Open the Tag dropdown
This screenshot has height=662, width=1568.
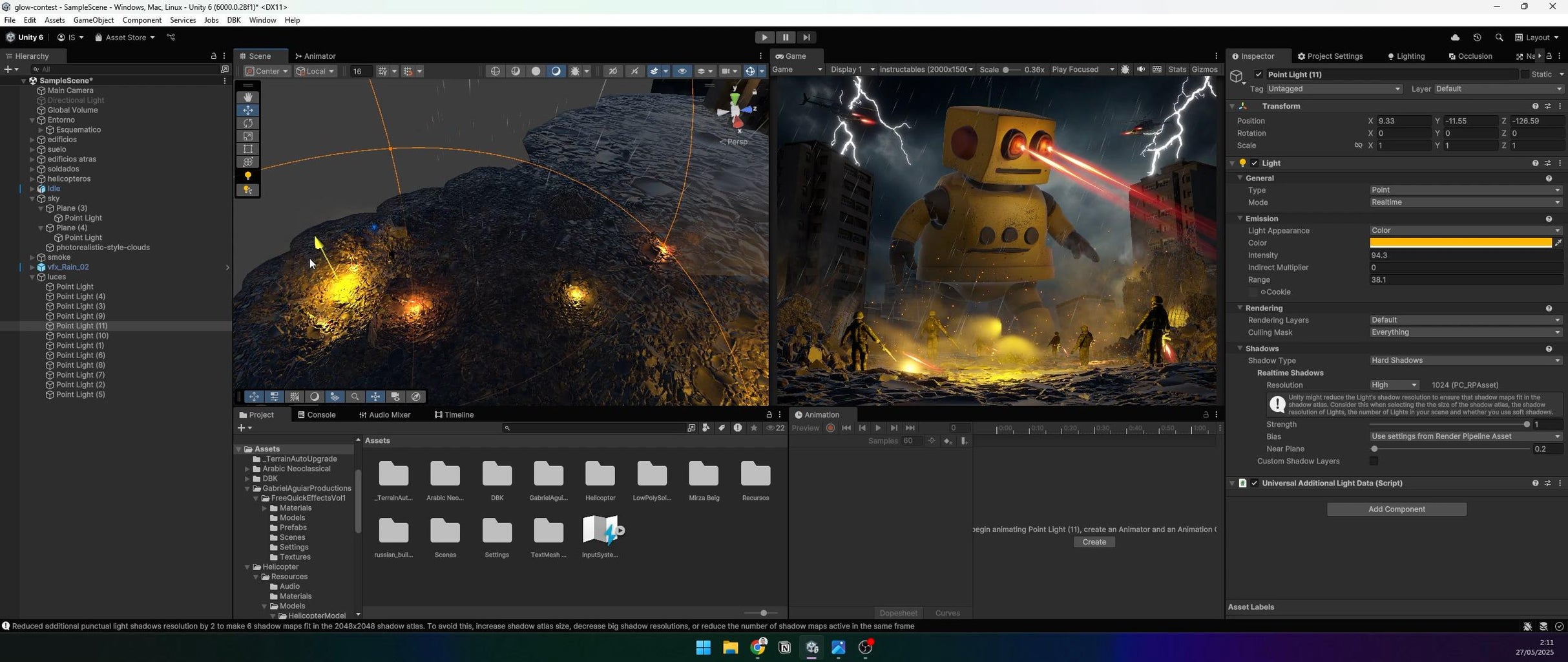coord(1334,89)
